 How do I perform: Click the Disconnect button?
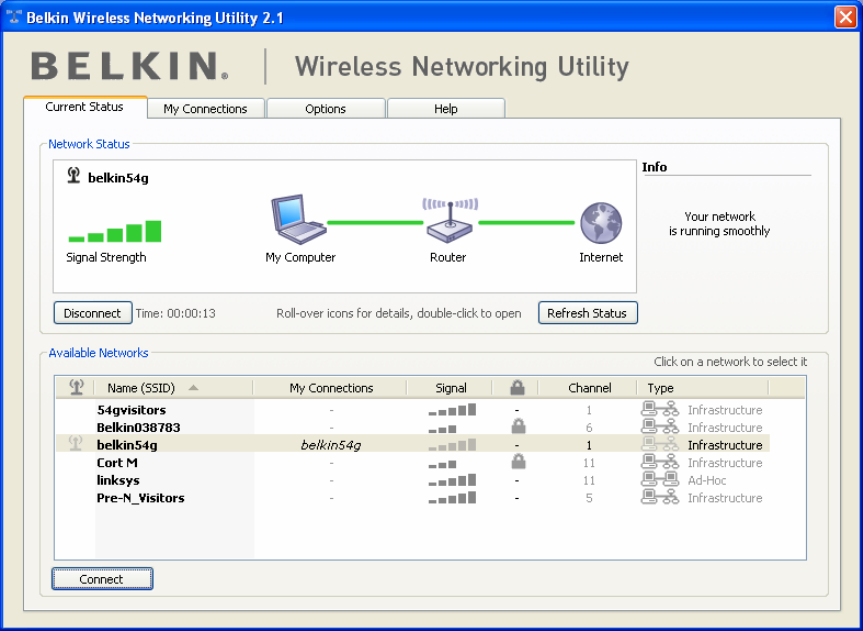92,313
